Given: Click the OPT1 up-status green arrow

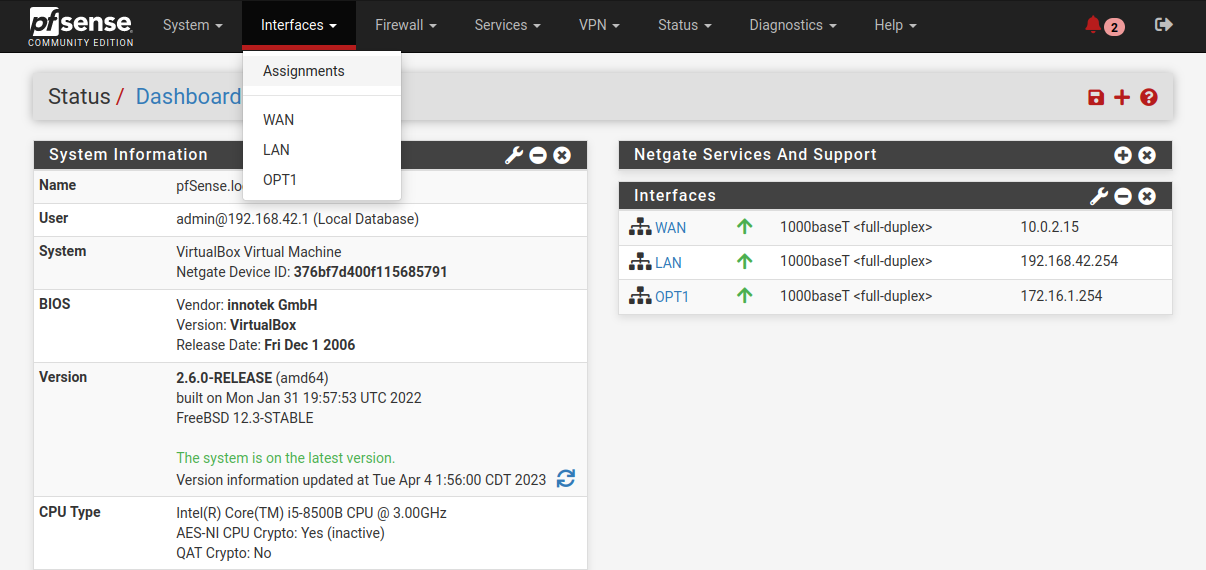Looking at the screenshot, I should 744,296.
